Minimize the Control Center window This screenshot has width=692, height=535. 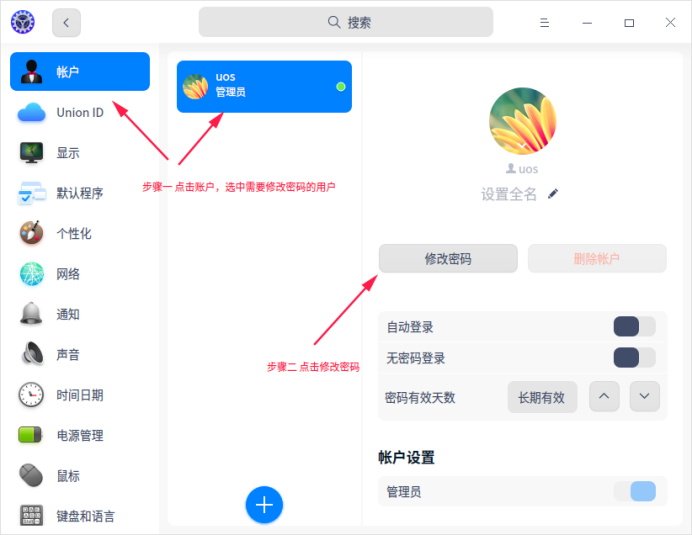tap(587, 23)
